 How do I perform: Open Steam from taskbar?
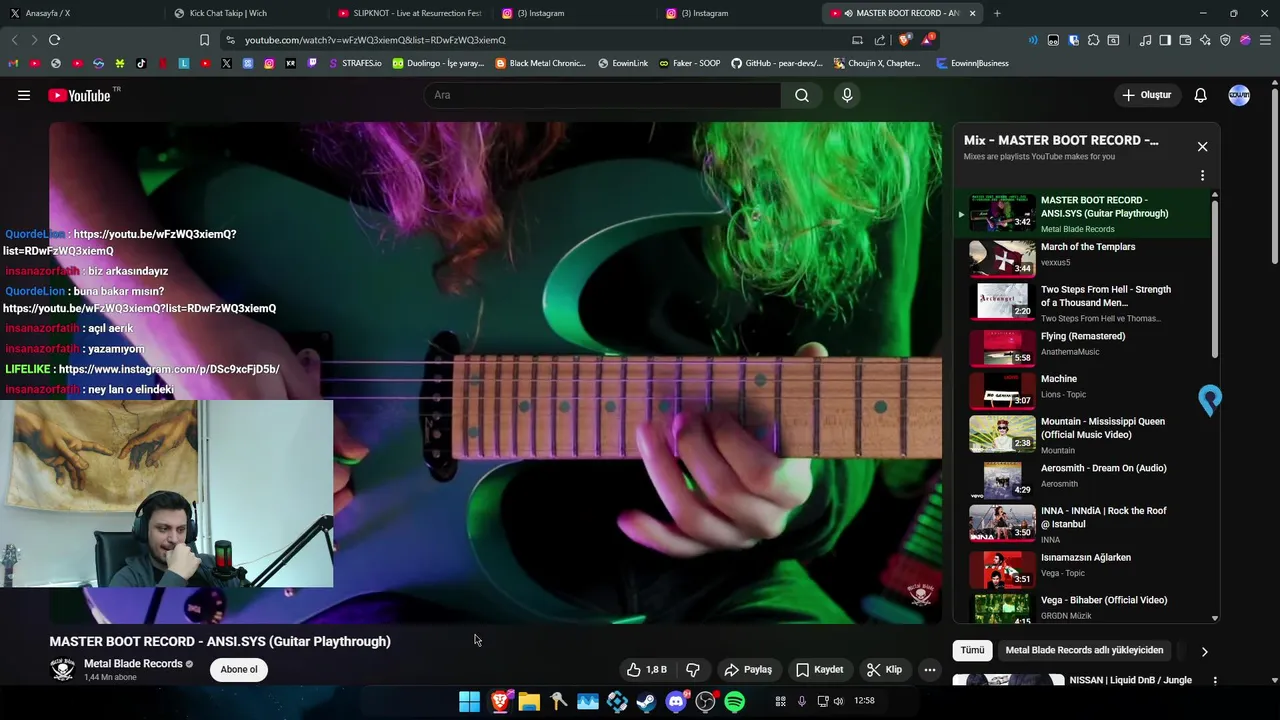[647, 701]
